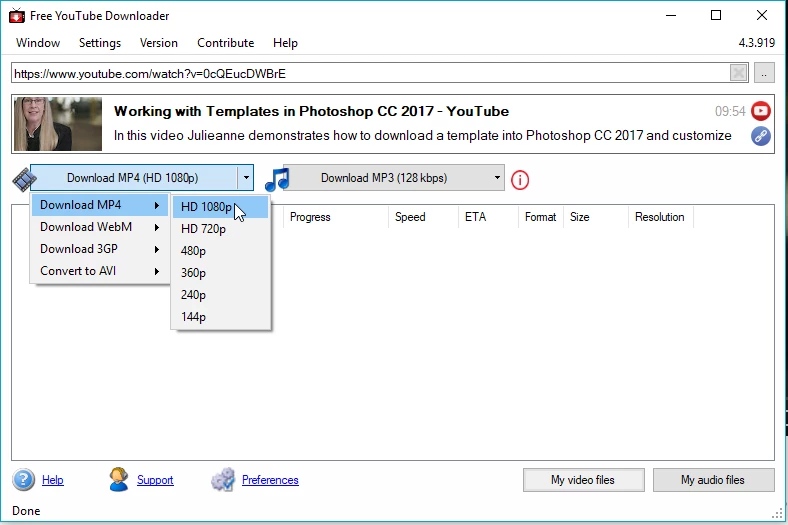This screenshot has width=788, height=525.
Task: Click the blue question mark Help icon
Action: pos(24,480)
